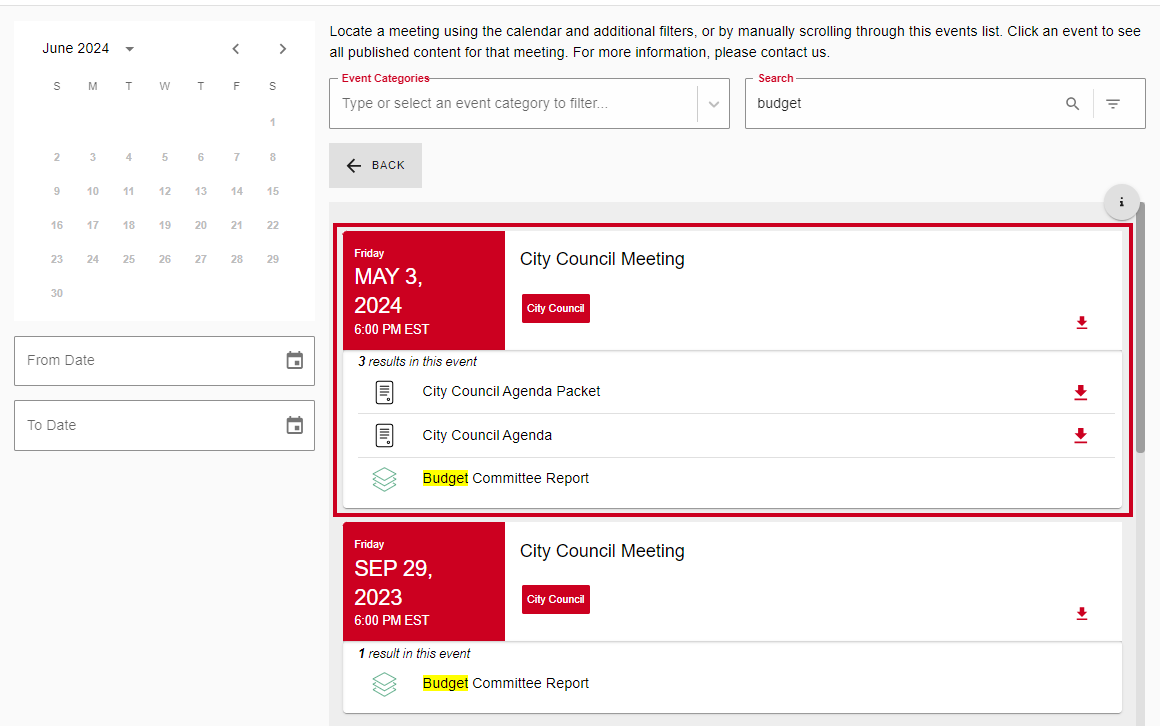Viewport: 1160px width, 726px height.
Task: Open Budget Committee Report under May 3 meeting
Action: (505, 478)
